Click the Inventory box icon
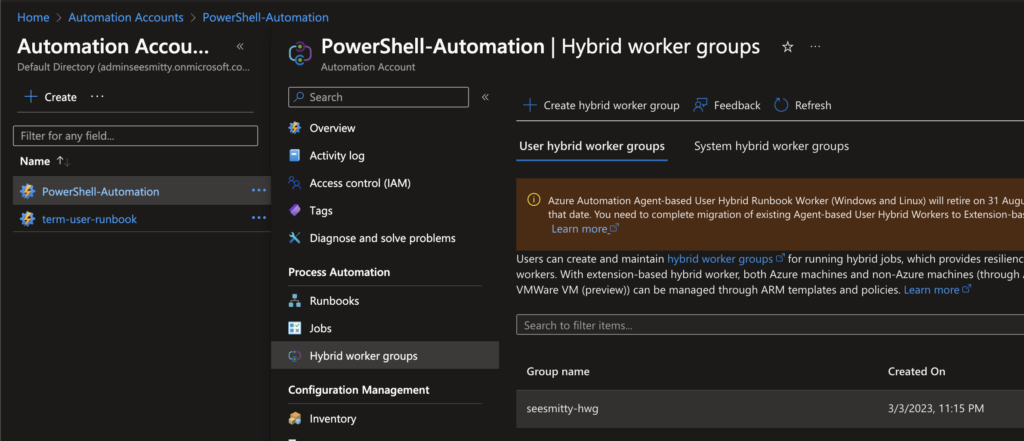1024x441 pixels. 295,419
